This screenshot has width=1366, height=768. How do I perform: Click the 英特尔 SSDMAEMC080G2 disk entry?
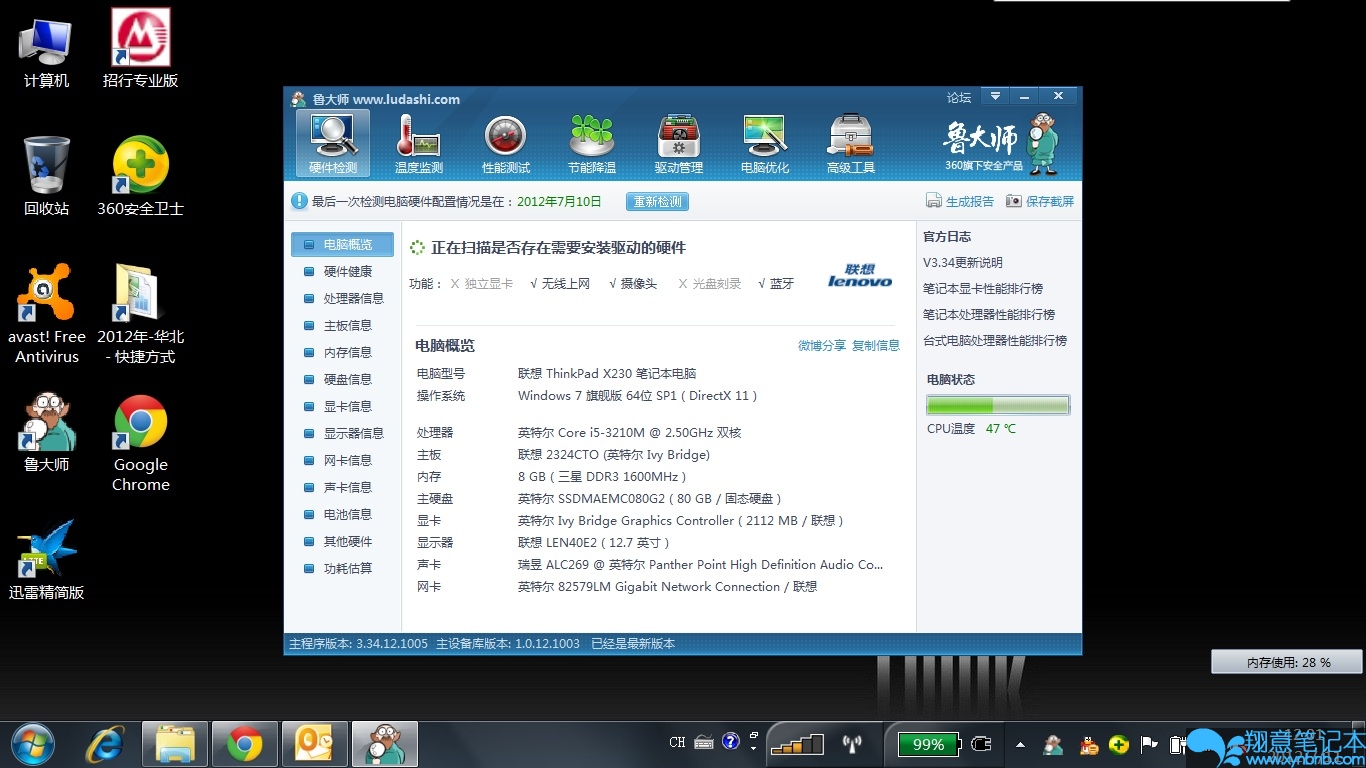point(649,499)
